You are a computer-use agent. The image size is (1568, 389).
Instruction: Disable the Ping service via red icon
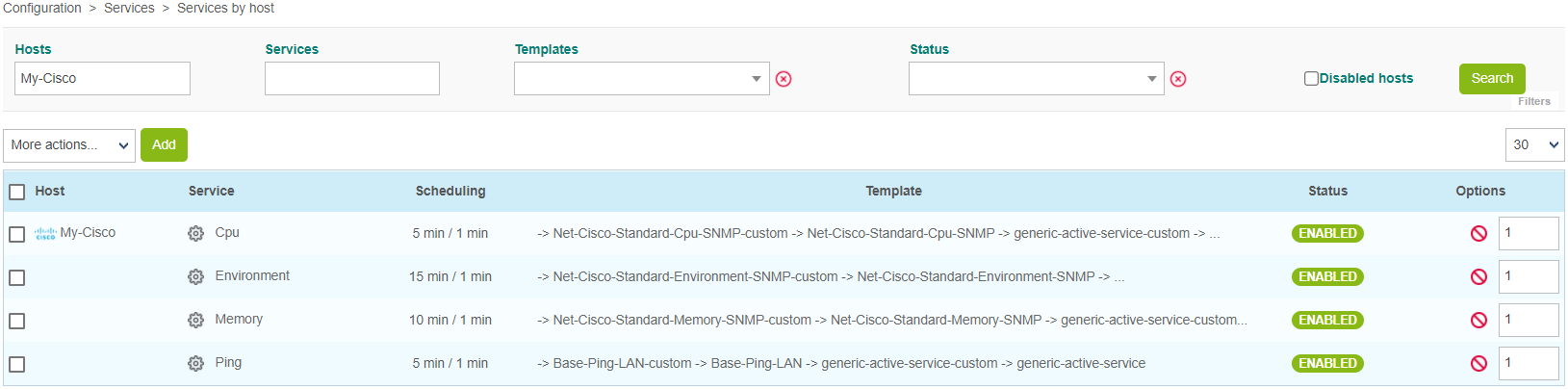click(1478, 364)
